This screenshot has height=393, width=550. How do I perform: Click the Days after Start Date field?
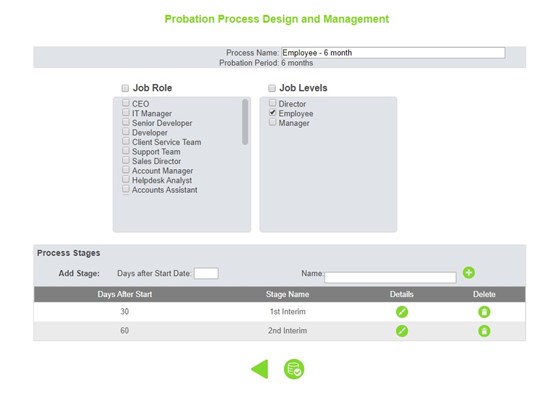pyautogui.click(x=206, y=273)
